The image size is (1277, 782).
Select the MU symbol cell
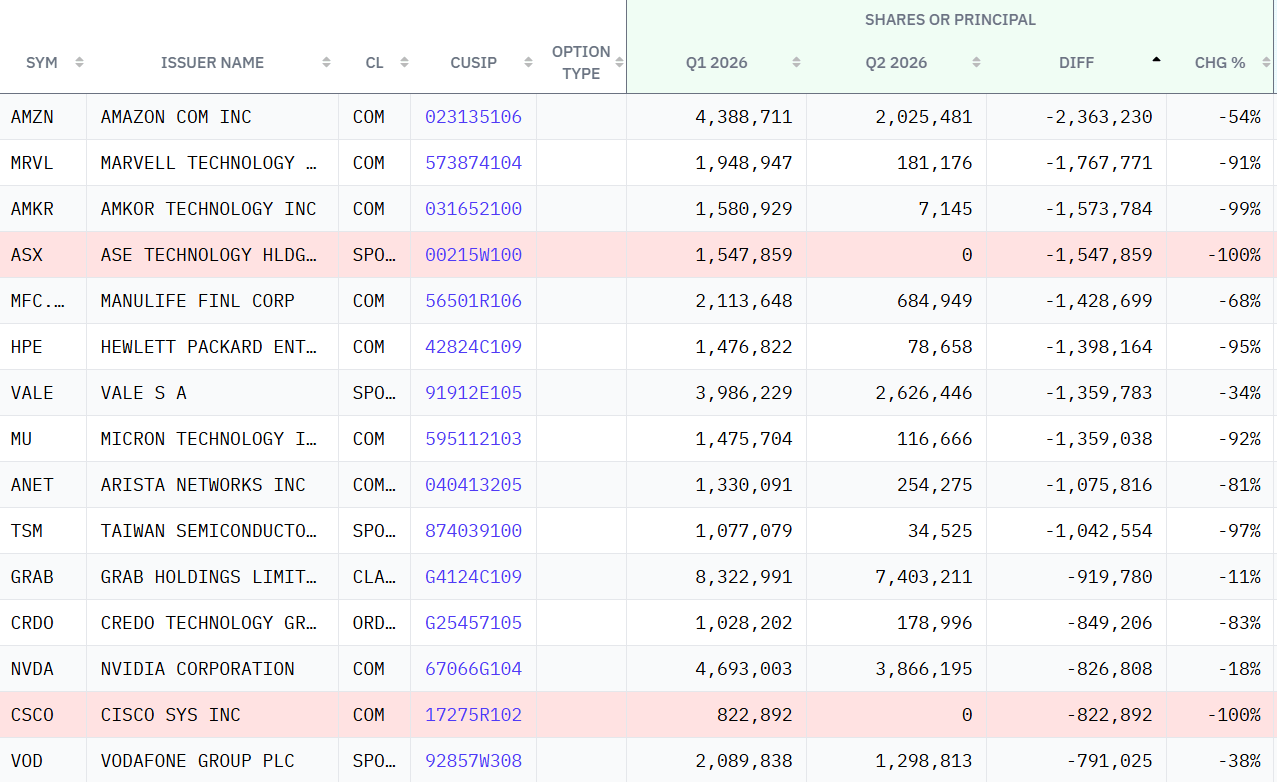point(43,439)
